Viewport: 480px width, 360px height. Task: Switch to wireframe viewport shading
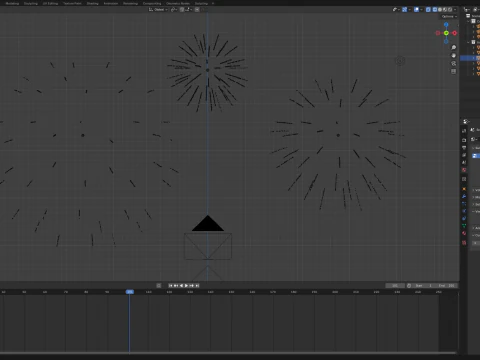[x=435, y=9]
